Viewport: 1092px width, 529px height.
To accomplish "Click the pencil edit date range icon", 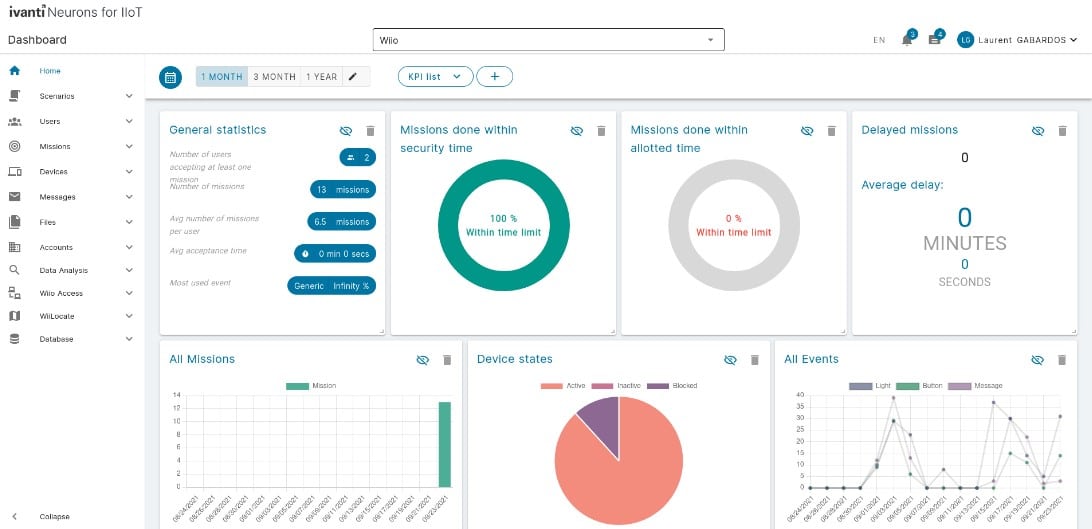I will [x=352, y=77].
